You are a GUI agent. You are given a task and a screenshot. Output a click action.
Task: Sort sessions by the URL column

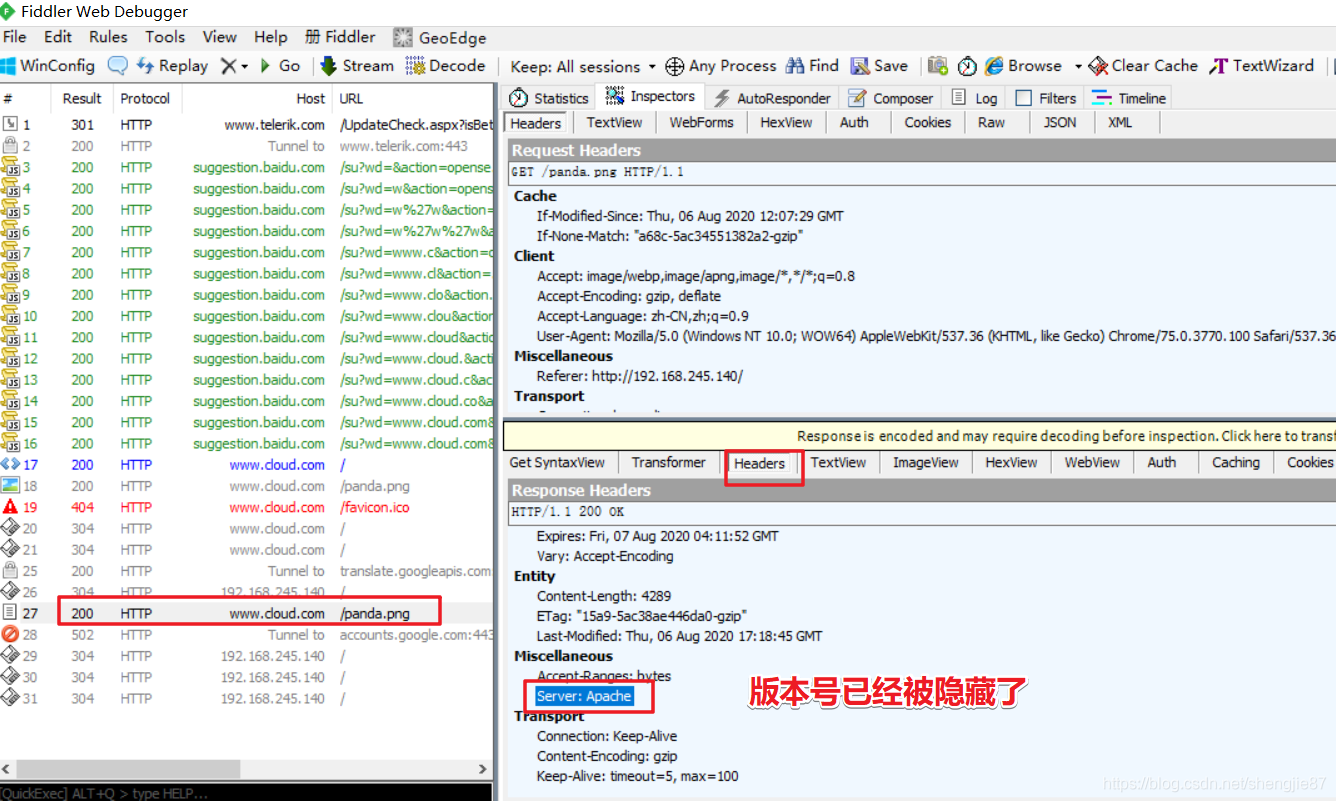pos(413,98)
